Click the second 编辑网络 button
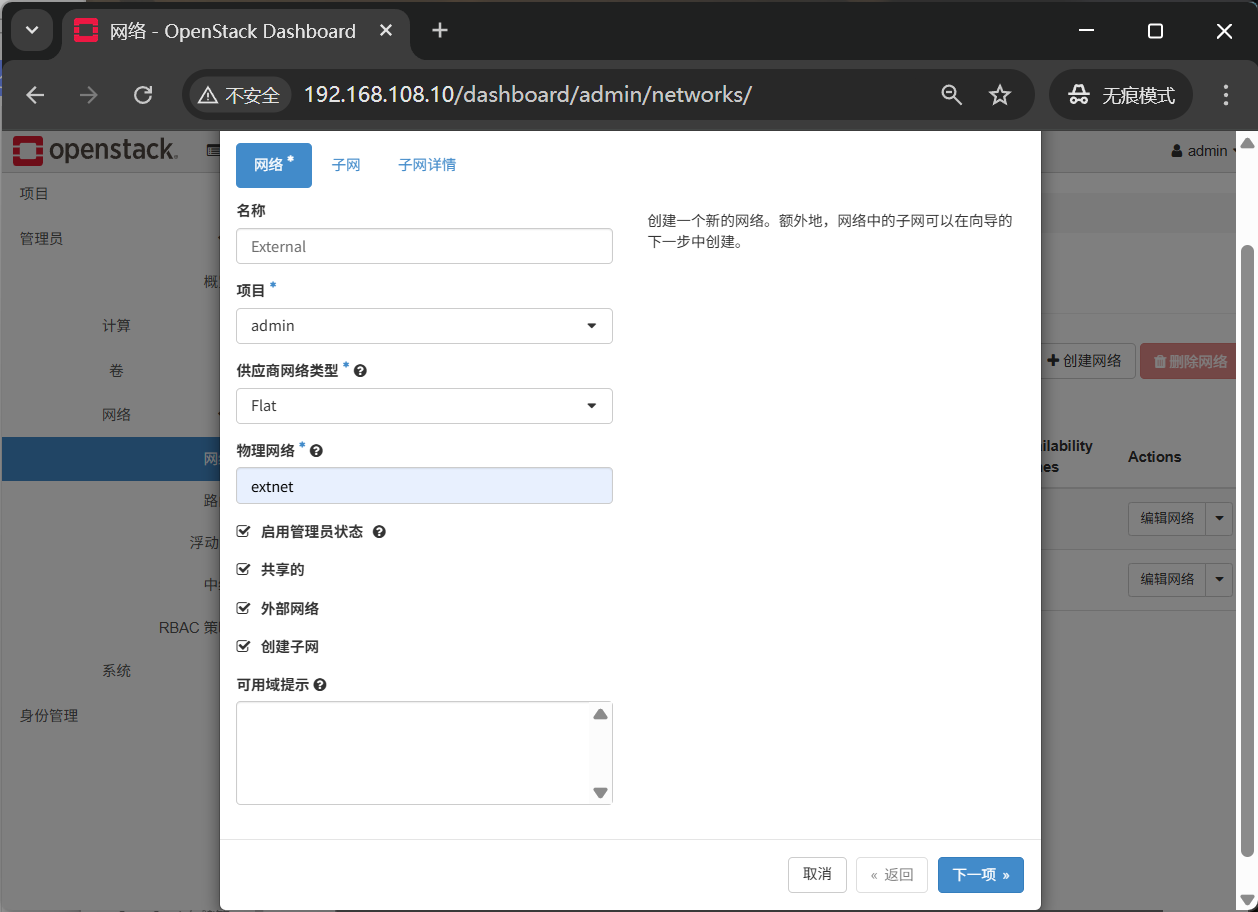The height and width of the screenshot is (912, 1258). [1167, 579]
